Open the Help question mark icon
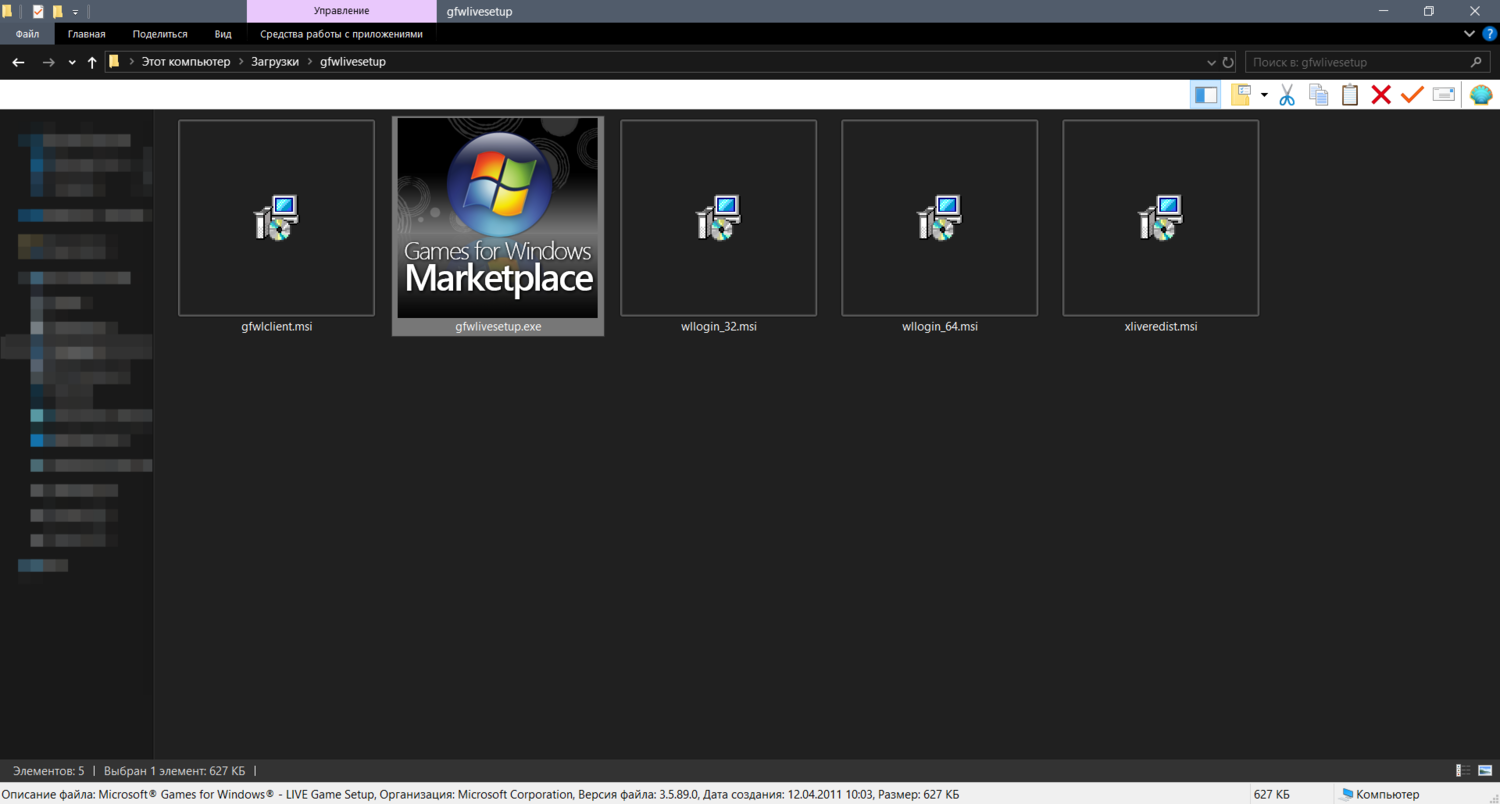Image resolution: width=1500 pixels, height=804 pixels. (1489, 34)
